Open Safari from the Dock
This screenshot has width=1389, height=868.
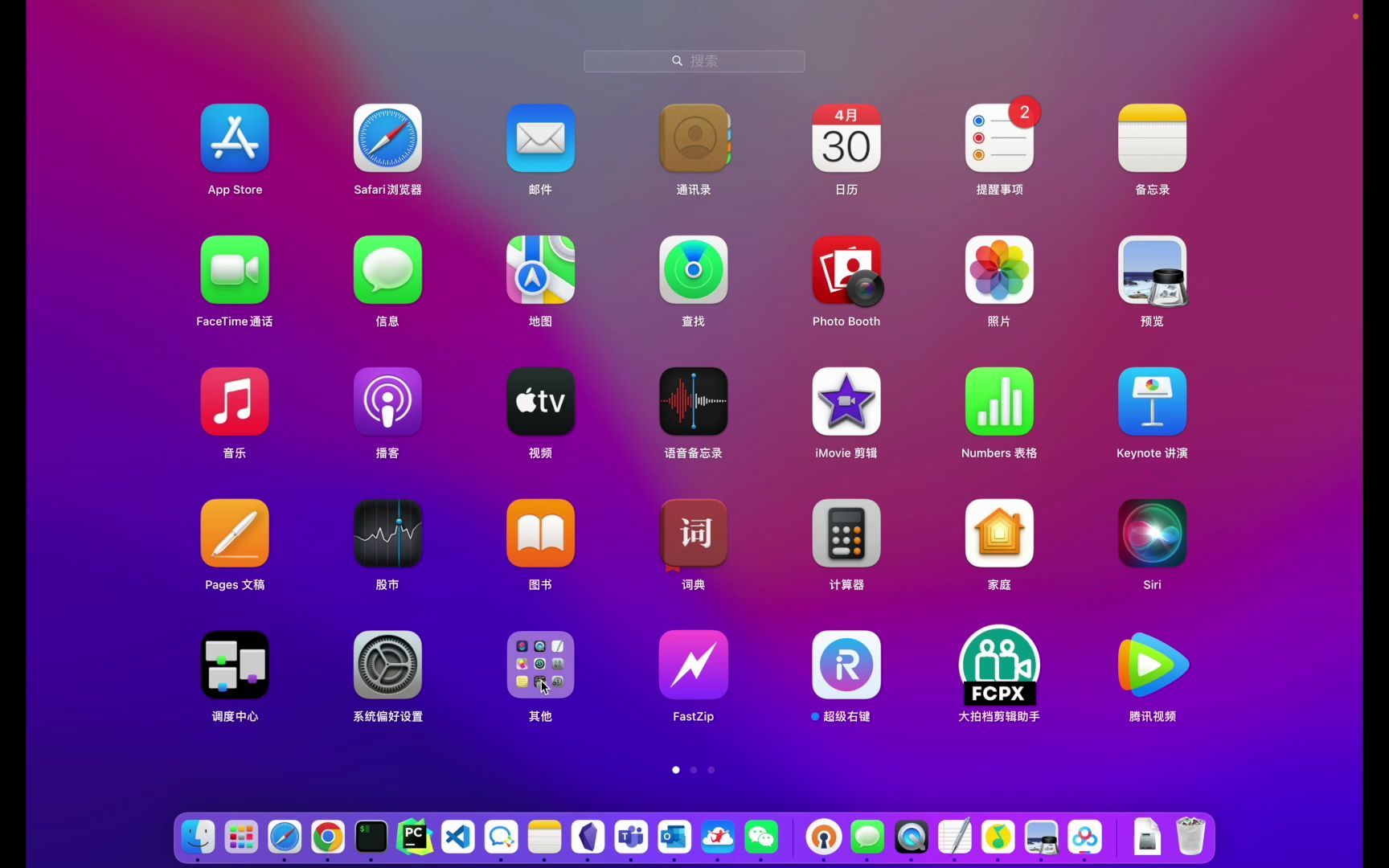[x=285, y=837]
